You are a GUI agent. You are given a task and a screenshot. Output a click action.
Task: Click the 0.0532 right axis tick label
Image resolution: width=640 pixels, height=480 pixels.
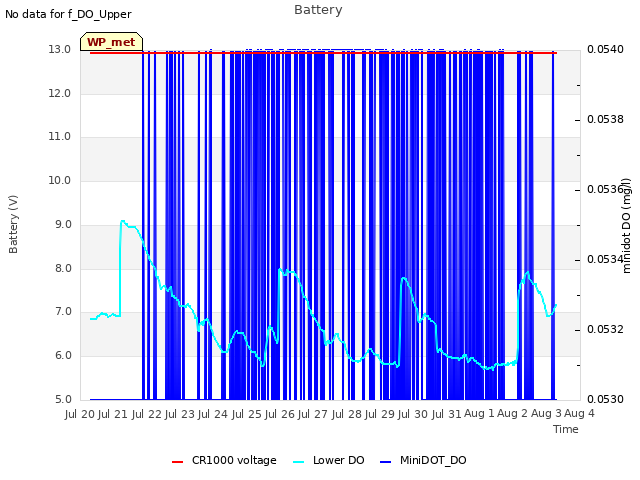coord(605,329)
